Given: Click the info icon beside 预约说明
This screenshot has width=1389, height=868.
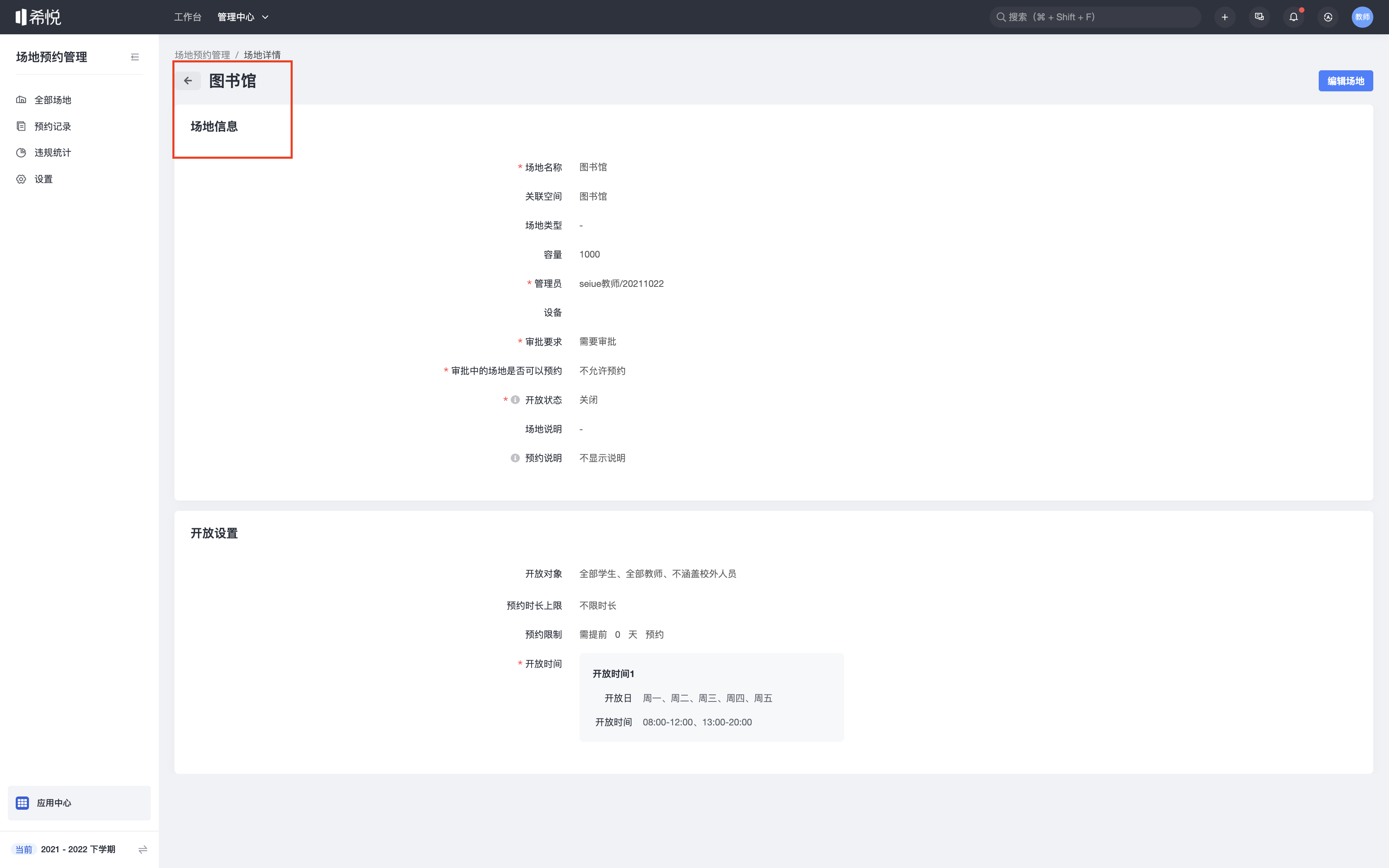Looking at the screenshot, I should coord(515,458).
